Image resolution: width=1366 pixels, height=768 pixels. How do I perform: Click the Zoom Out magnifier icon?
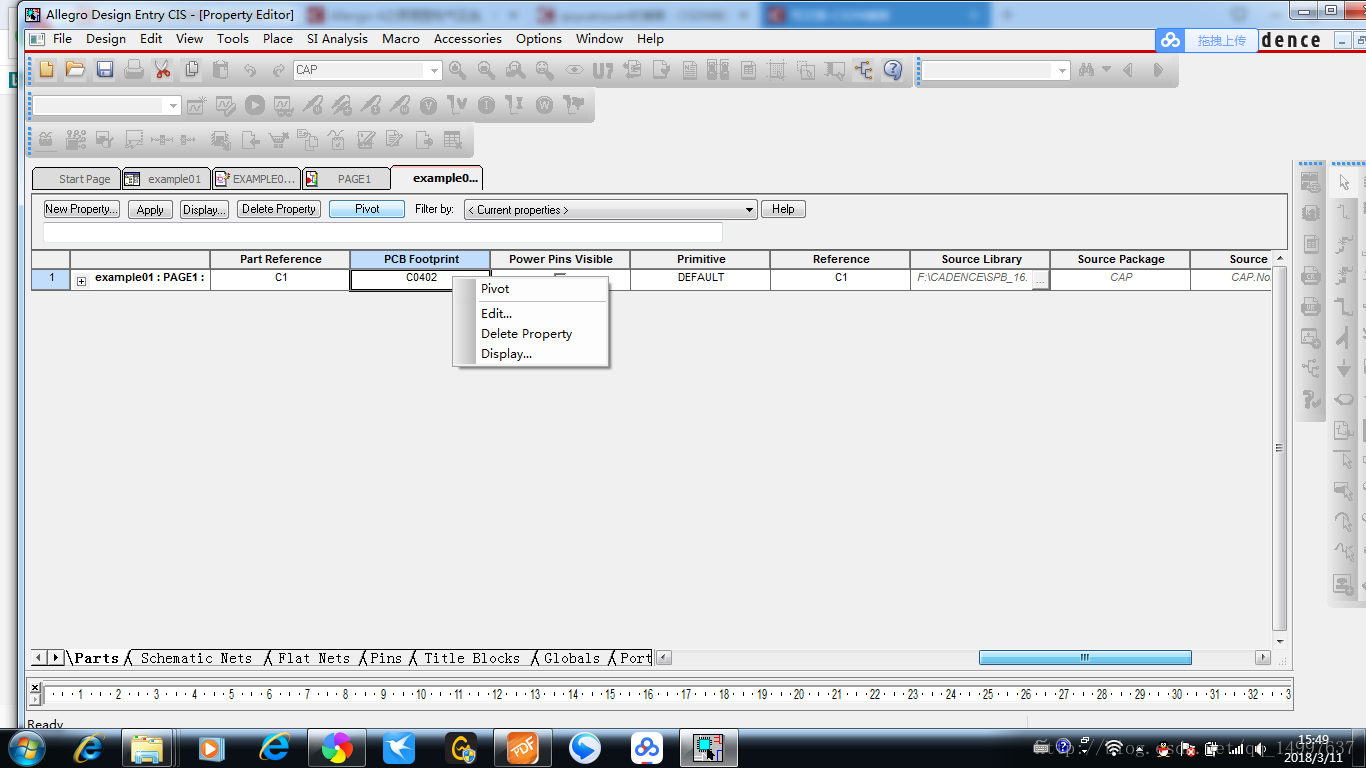pos(486,70)
